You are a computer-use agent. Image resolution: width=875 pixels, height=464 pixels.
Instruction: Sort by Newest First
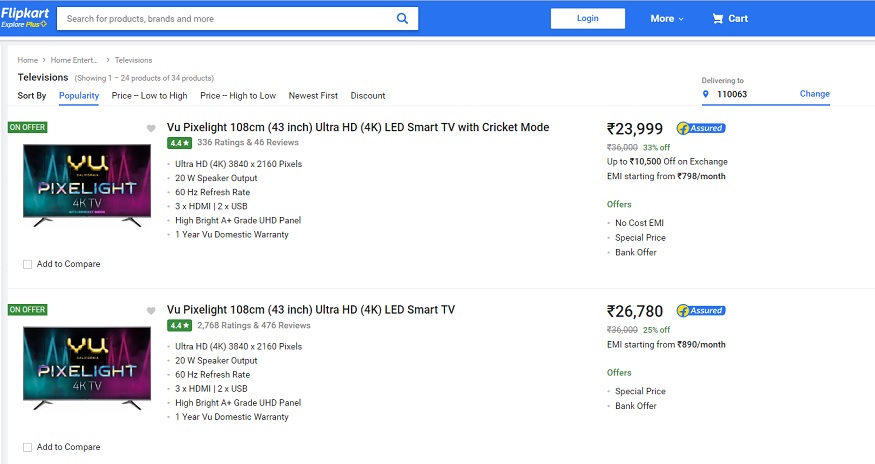point(313,95)
